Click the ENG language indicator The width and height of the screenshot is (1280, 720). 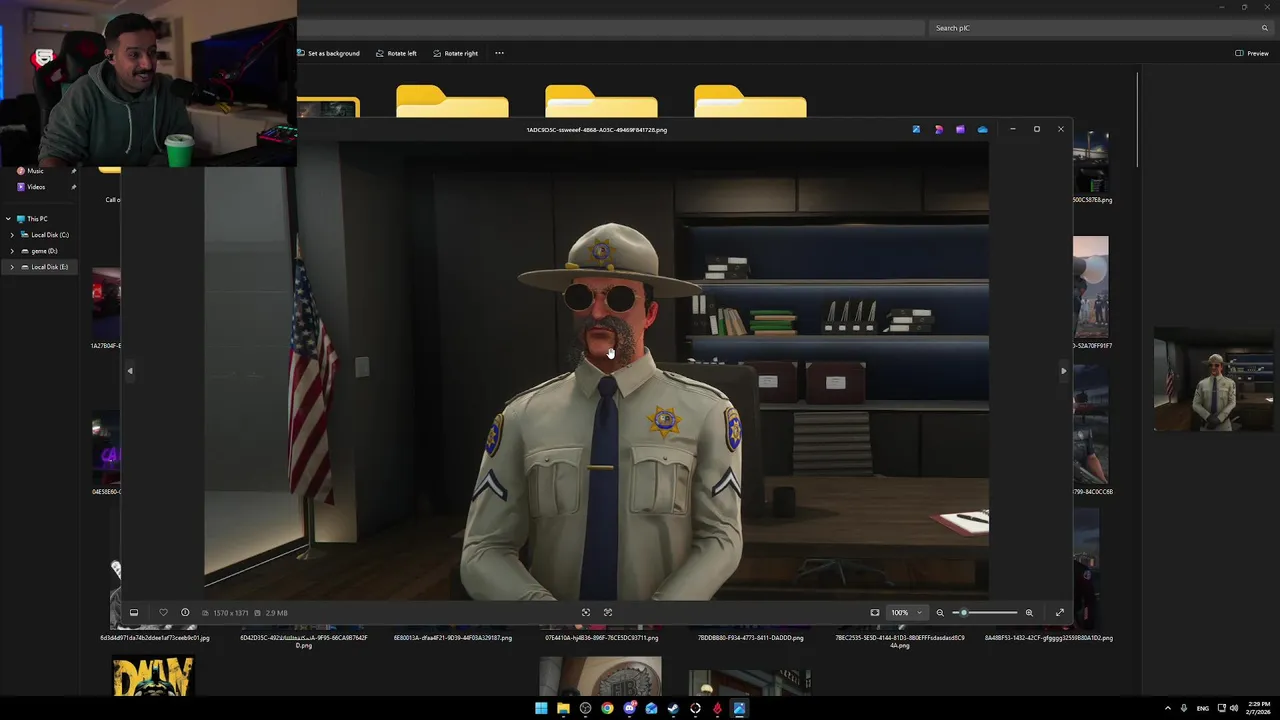pos(1204,708)
